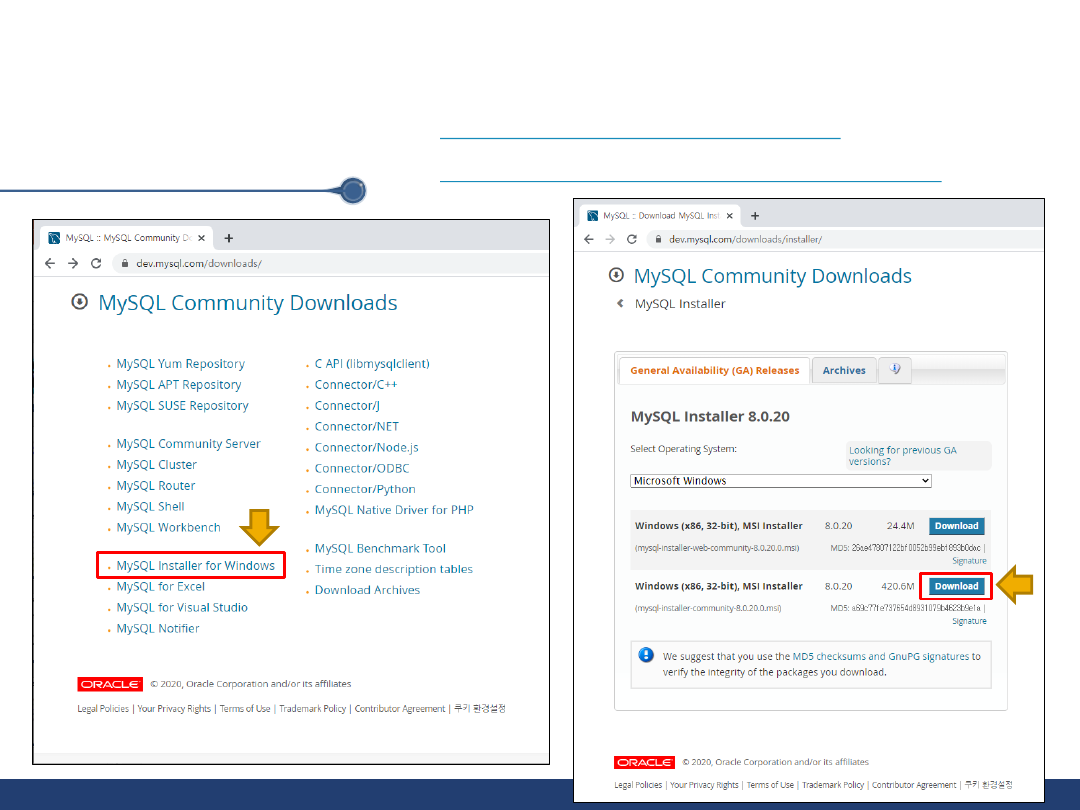The width and height of the screenshot is (1080, 810).
Task: Download the 24.4M web MSI installer
Action: click(x=956, y=526)
